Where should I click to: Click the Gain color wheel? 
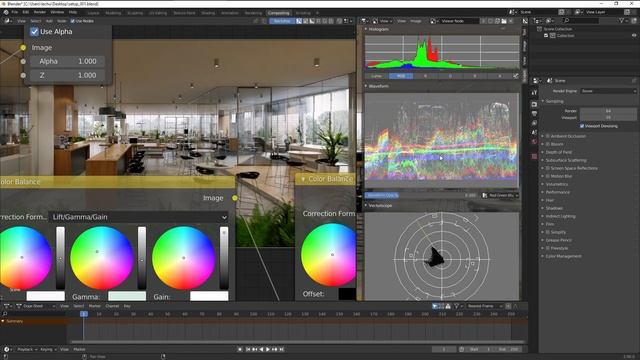tap(183, 258)
